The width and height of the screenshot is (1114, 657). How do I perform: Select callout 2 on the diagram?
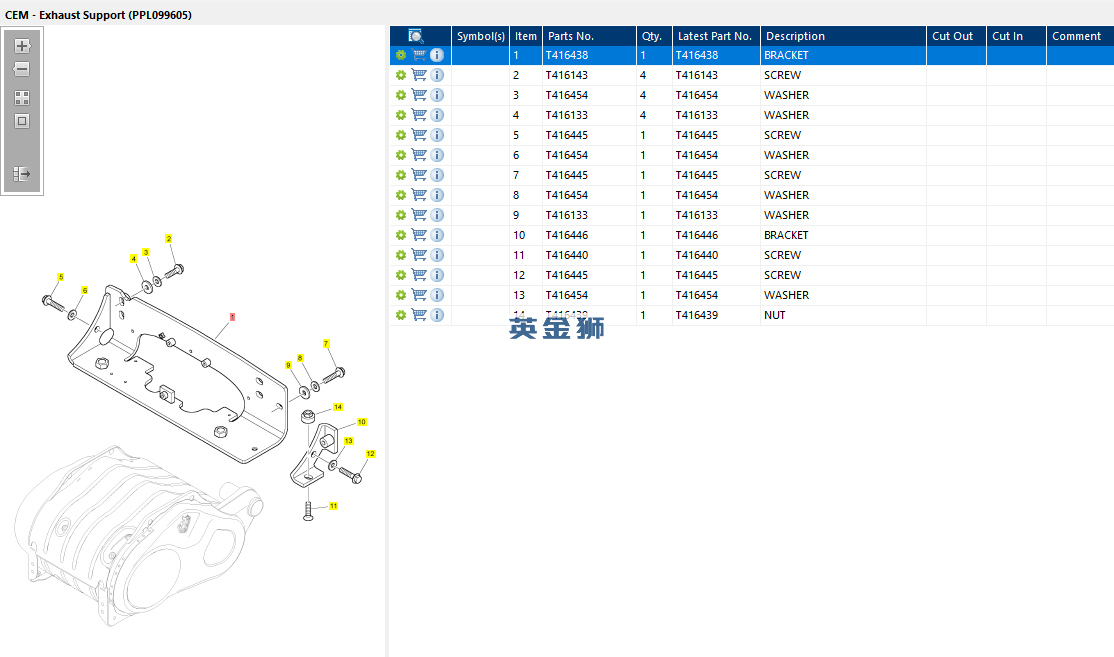pyautogui.click(x=168, y=239)
